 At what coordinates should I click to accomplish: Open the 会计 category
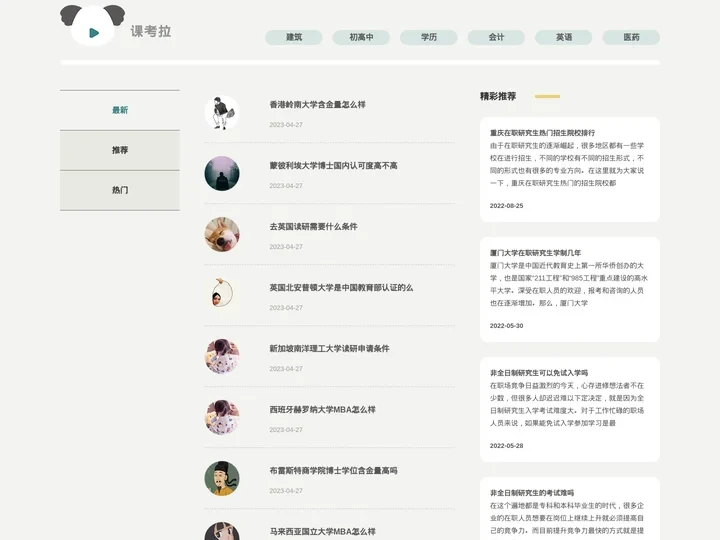(496, 37)
